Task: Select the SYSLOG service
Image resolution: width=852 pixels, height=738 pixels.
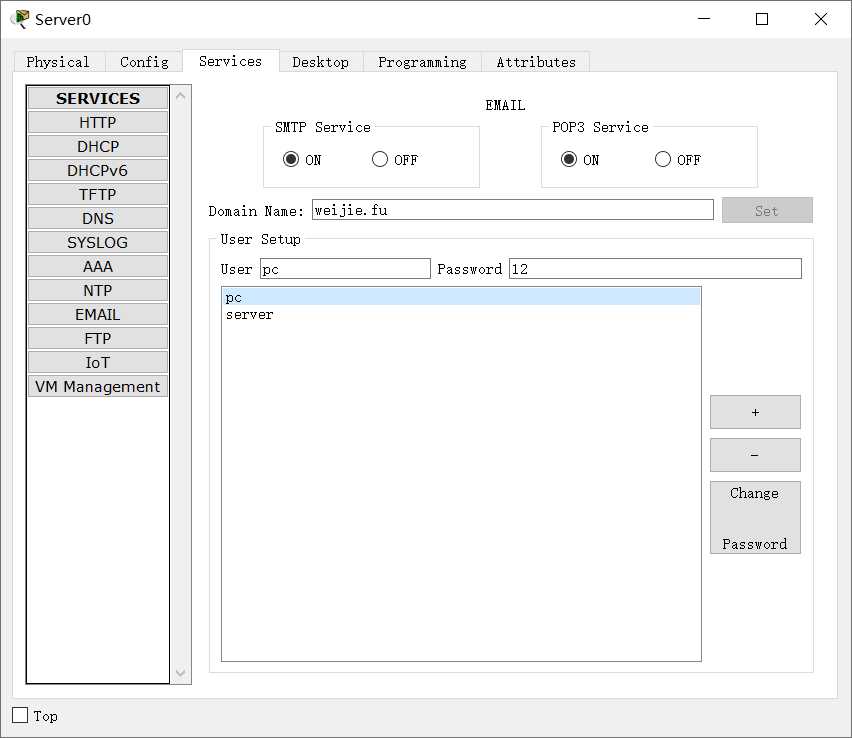Action: pos(98,242)
